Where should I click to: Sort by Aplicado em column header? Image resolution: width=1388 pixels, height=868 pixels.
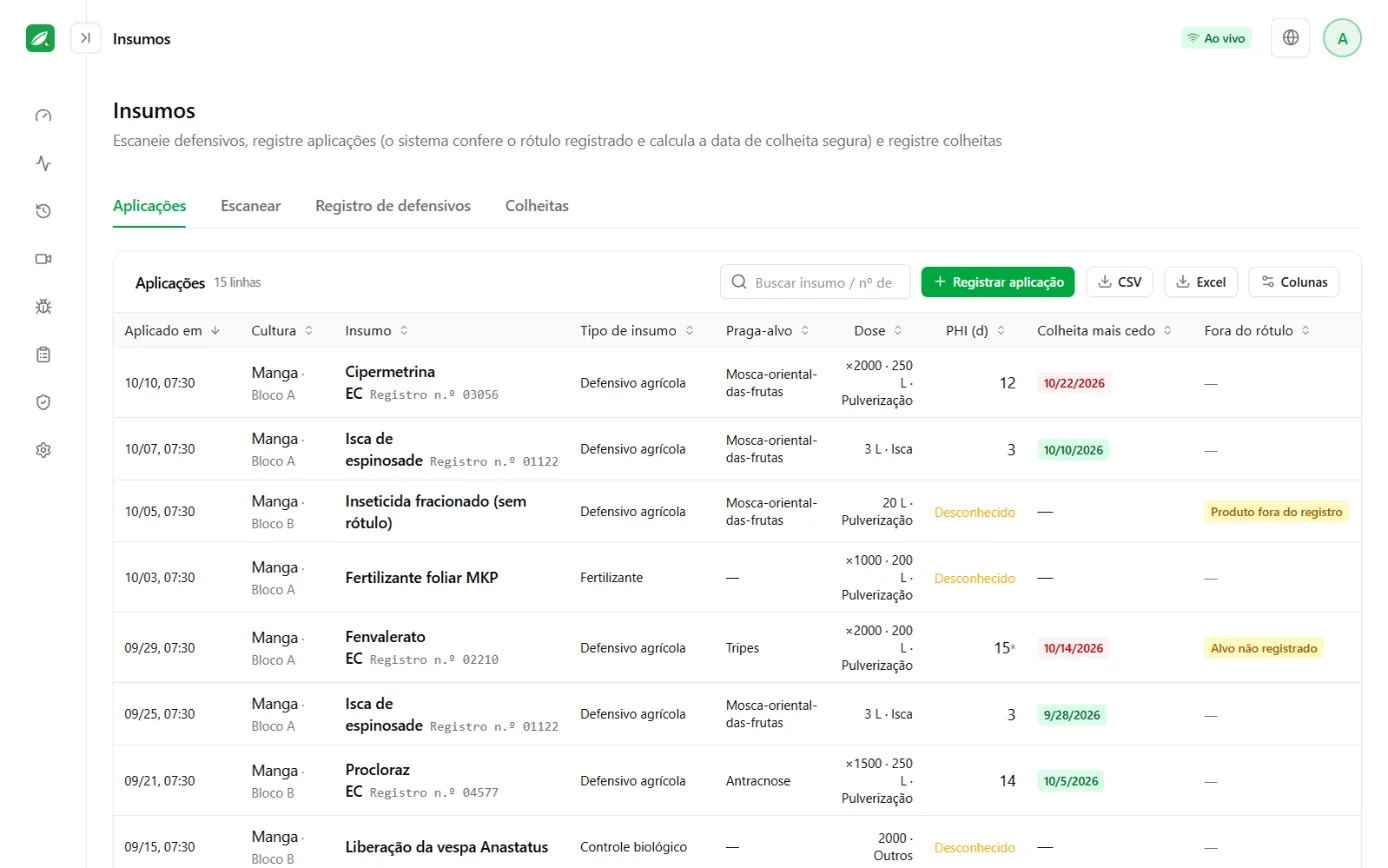(x=172, y=330)
